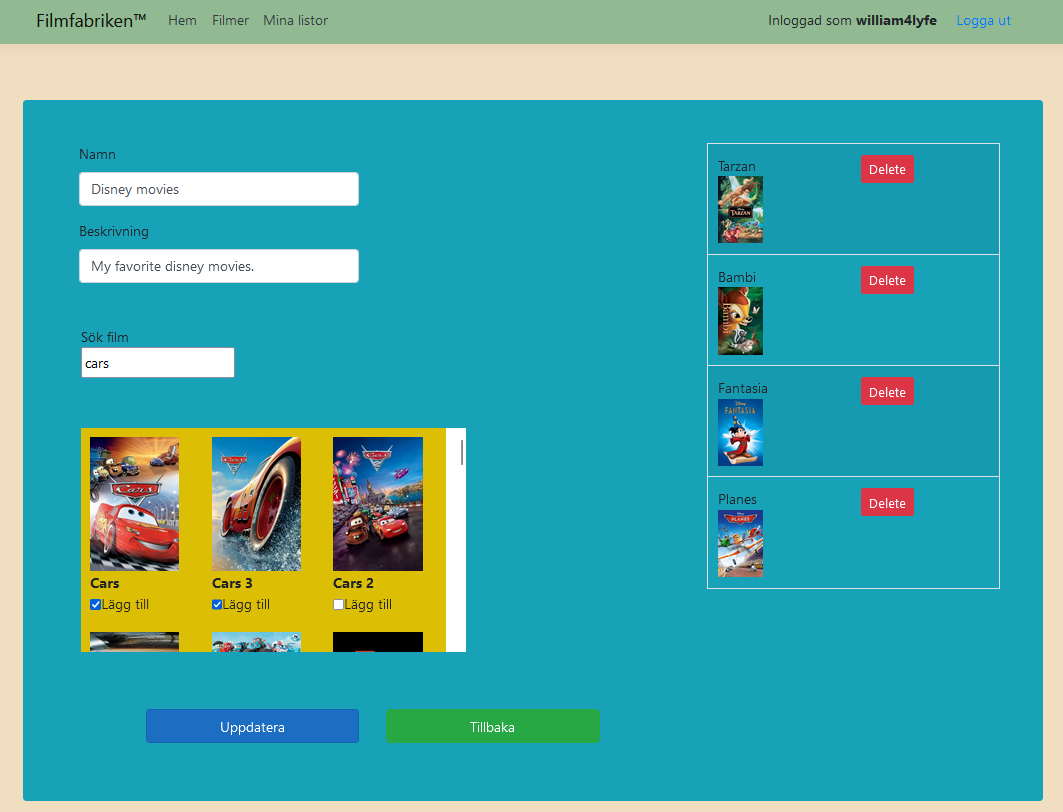This screenshot has height=812, width=1063.
Task: Click the Filmfabriken brand logo
Action: click(x=91, y=20)
